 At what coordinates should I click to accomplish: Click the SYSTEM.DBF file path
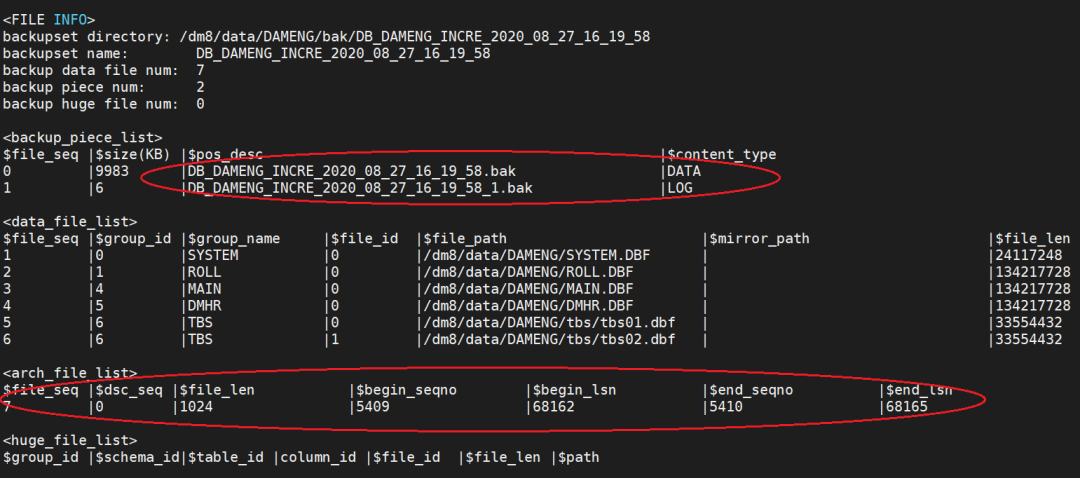click(x=530, y=255)
